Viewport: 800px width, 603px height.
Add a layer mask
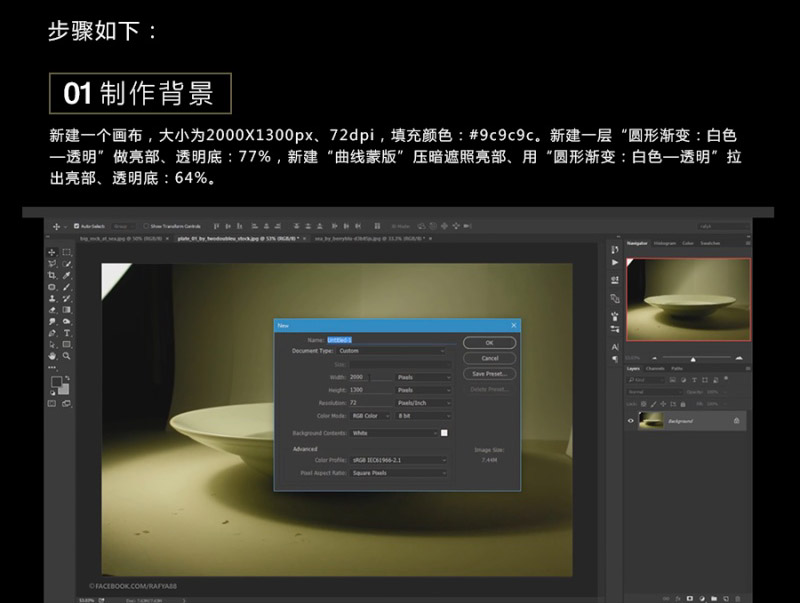pos(690,598)
